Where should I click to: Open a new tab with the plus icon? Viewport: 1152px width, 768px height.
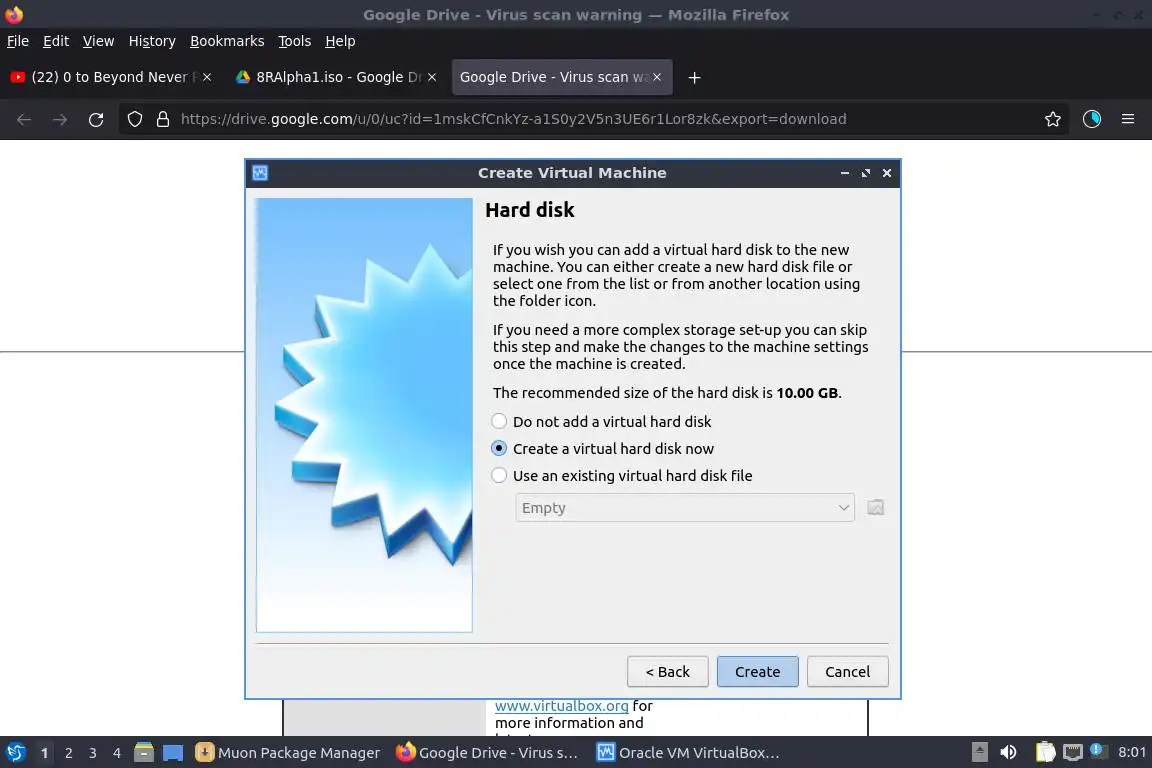[694, 77]
